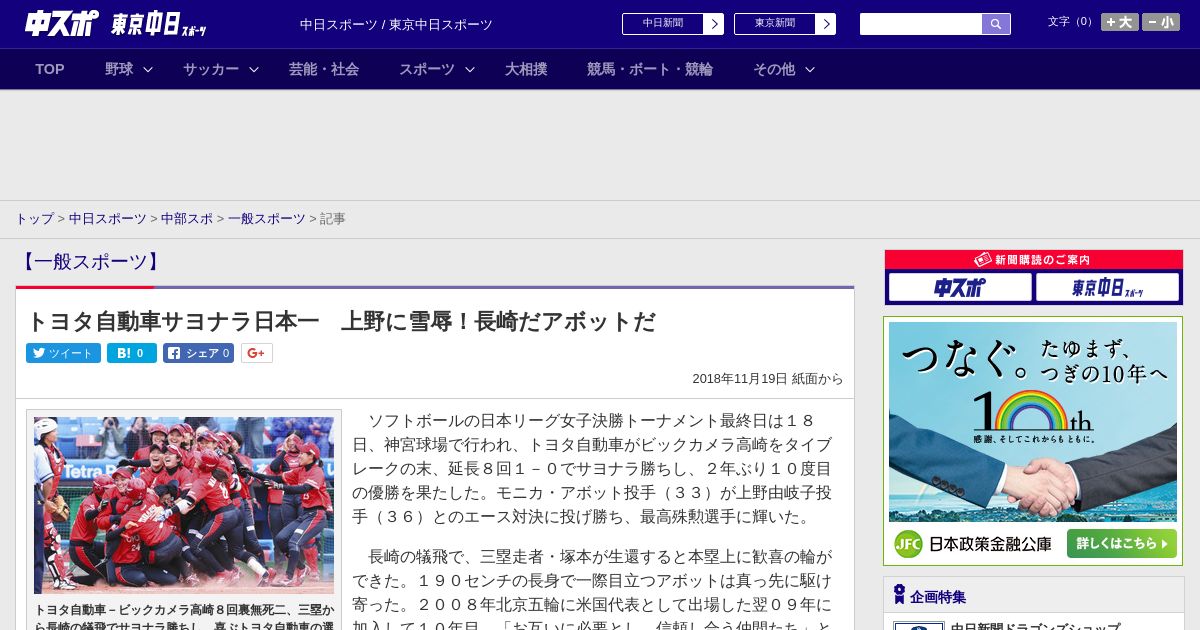
Task: Expand the 野球 dropdown chevron
Action: (148, 69)
